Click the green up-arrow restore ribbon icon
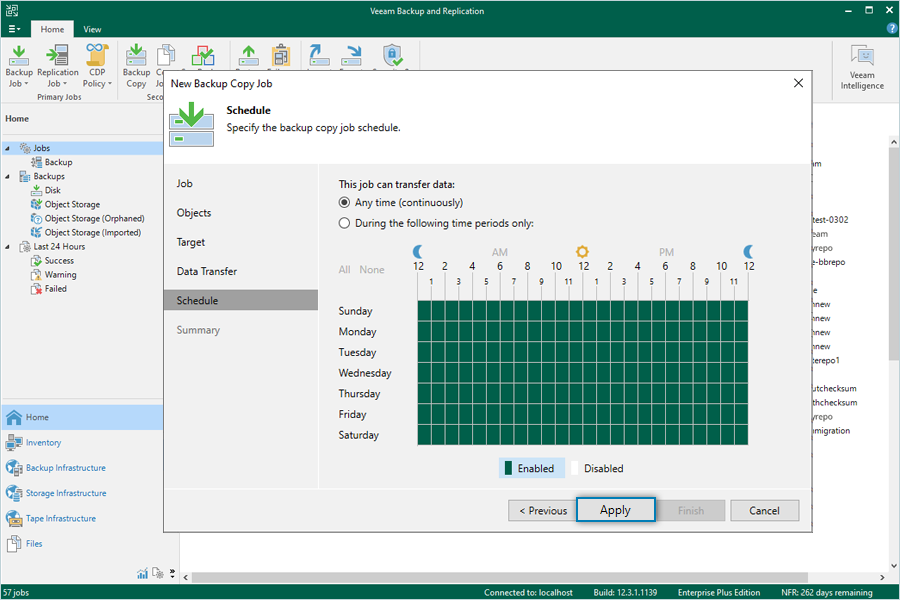 (x=249, y=55)
